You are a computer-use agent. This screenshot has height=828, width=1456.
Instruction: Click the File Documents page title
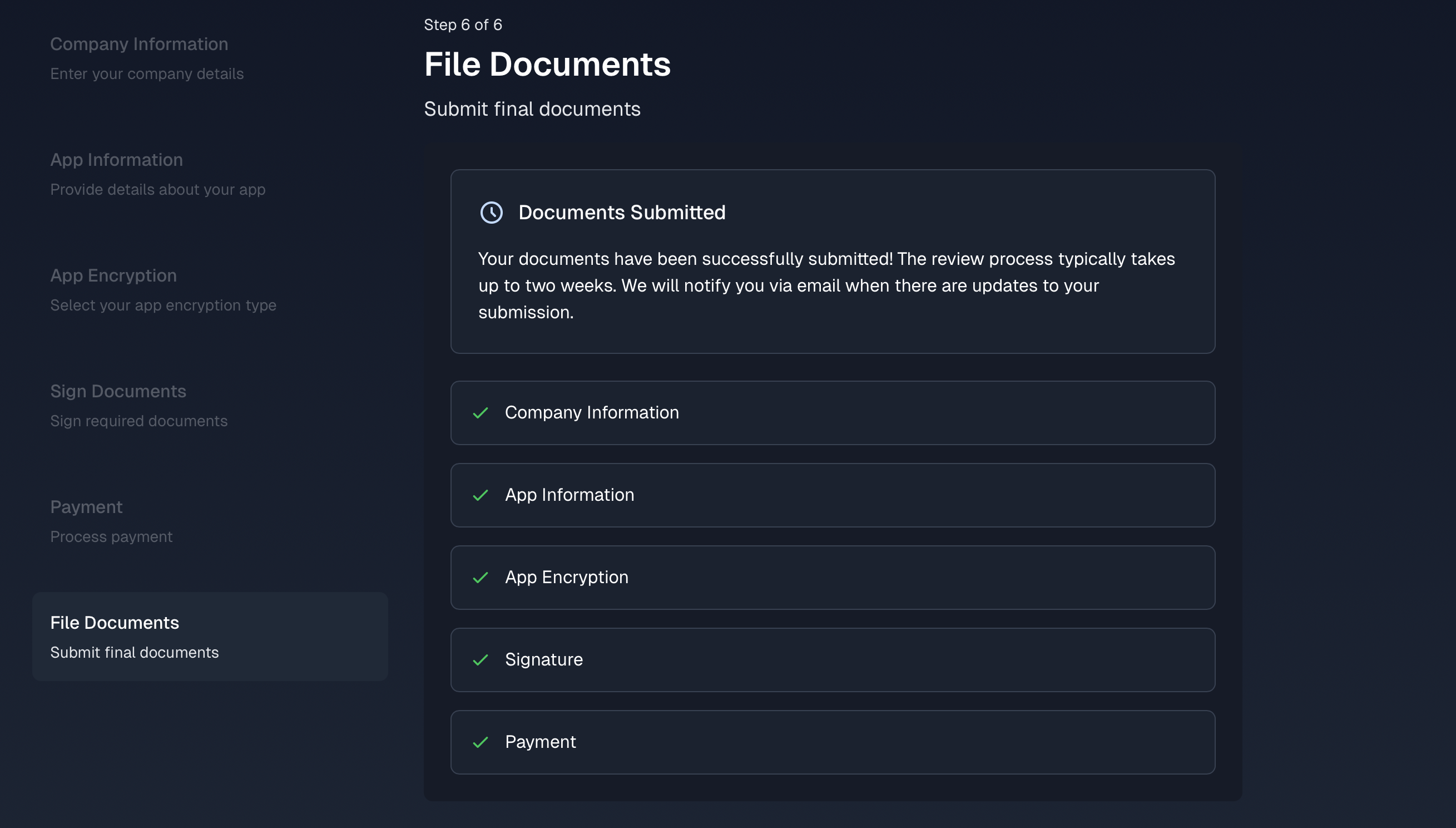(x=547, y=64)
